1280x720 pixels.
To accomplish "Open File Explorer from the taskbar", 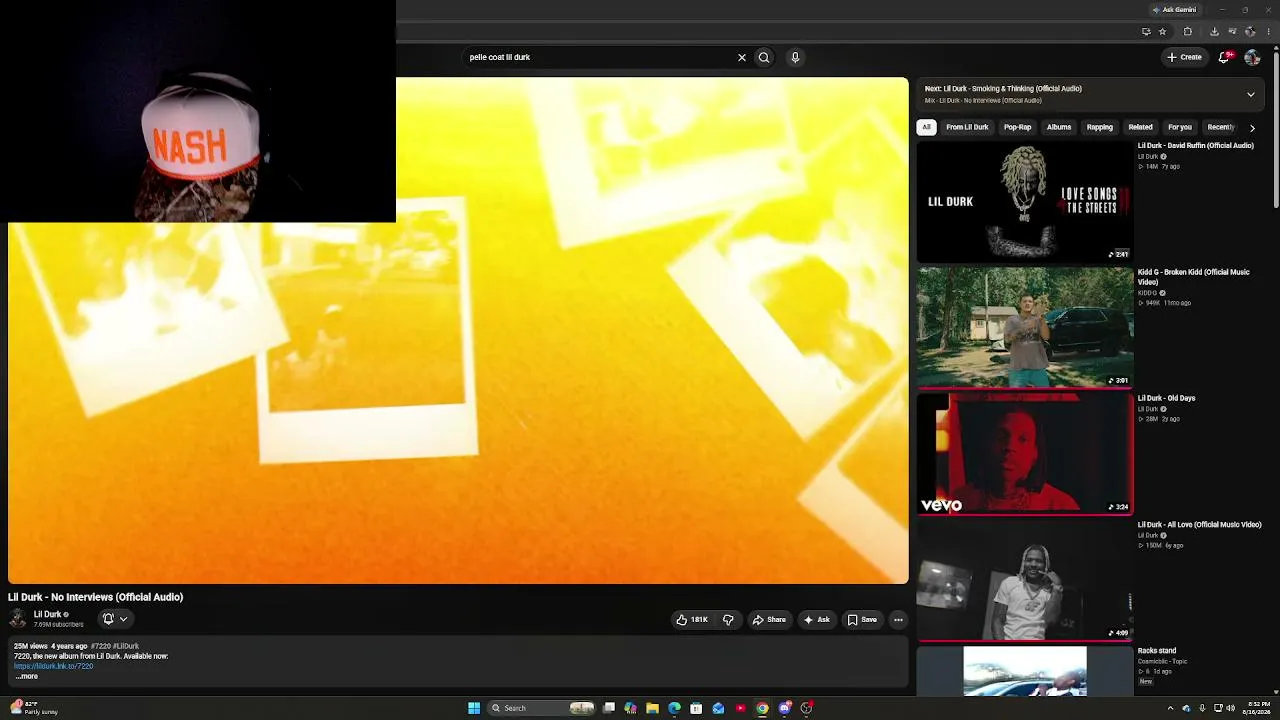I will (x=652, y=708).
